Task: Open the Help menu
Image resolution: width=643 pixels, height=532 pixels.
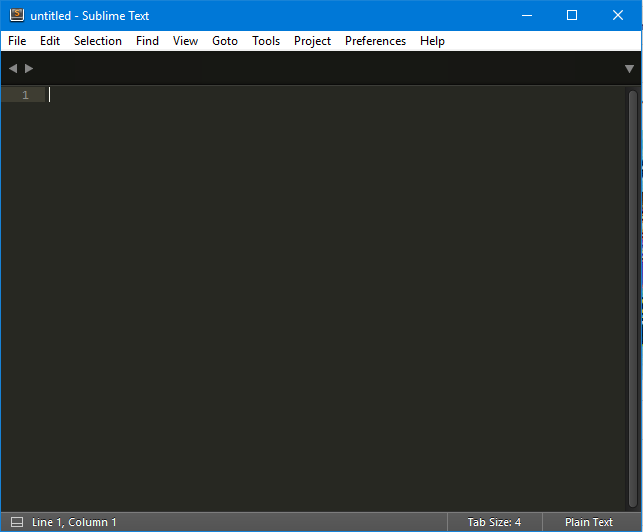Action: (433, 41)
